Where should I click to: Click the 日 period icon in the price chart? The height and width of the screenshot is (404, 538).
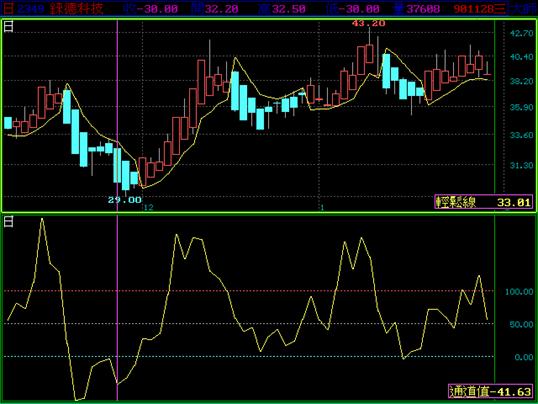pos(9,26)
